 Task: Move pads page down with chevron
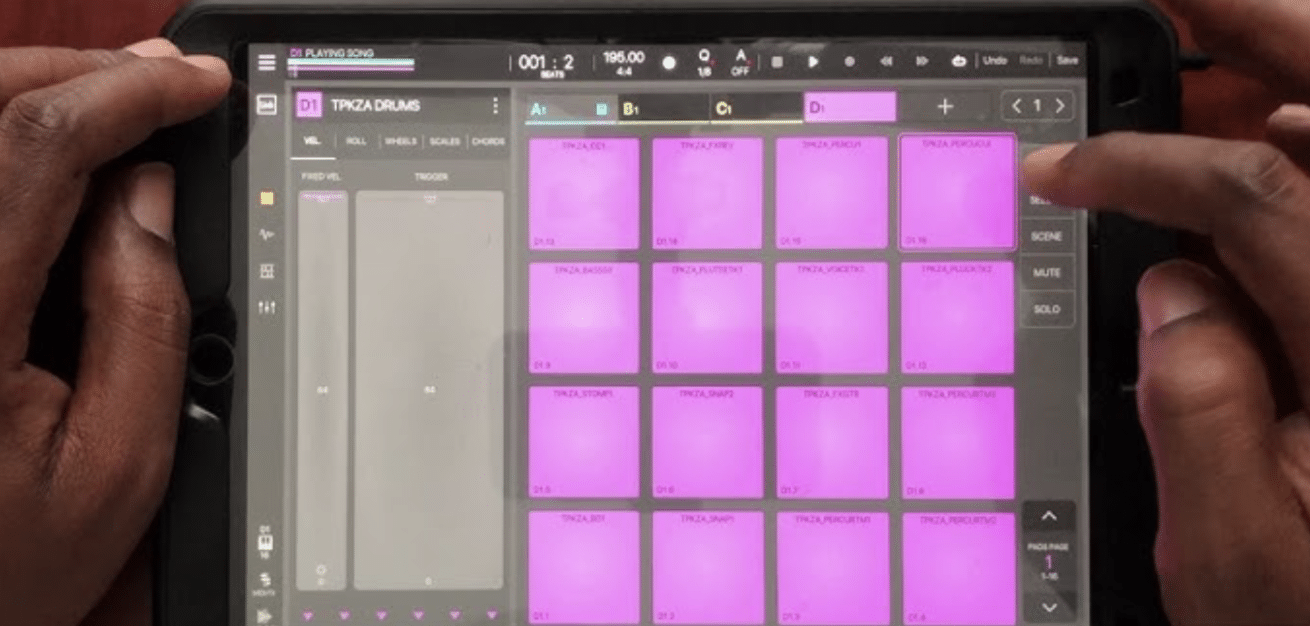pyautogui.click(x=1049, y=606)
